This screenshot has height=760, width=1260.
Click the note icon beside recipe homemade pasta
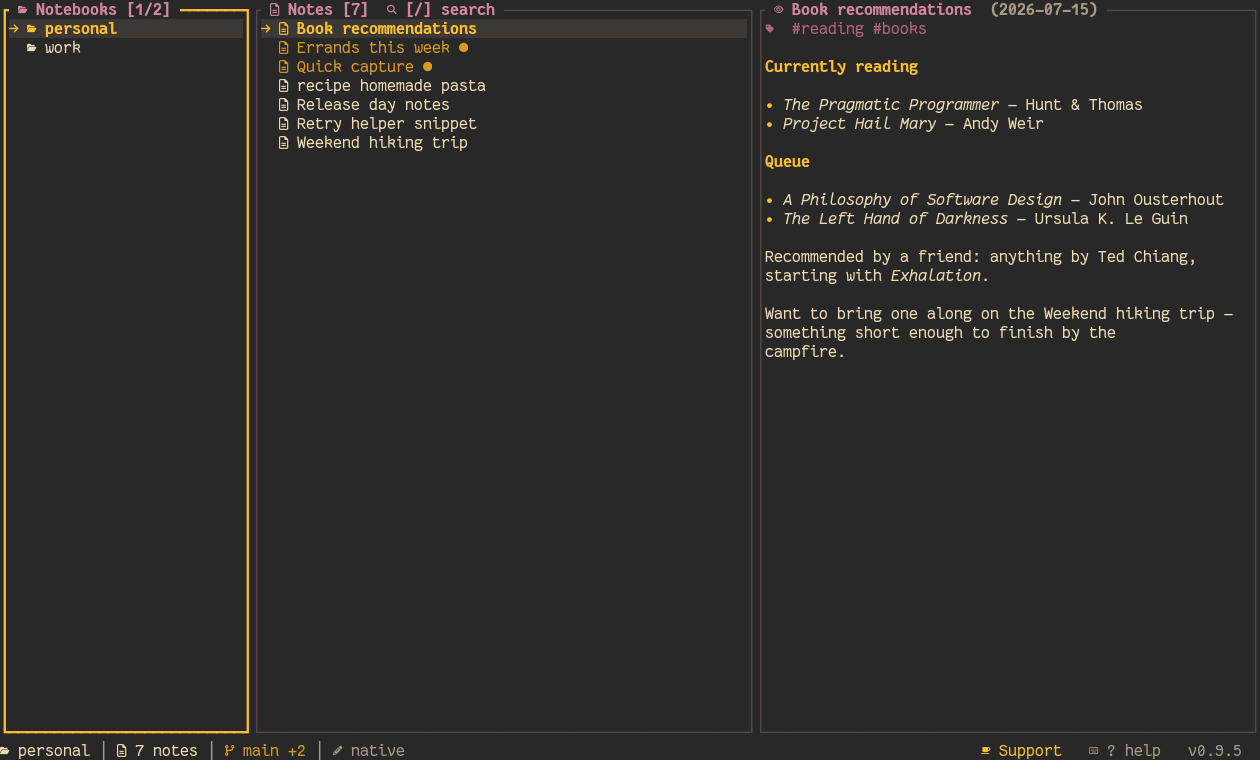pyautogui.click(x=284, y=86)
